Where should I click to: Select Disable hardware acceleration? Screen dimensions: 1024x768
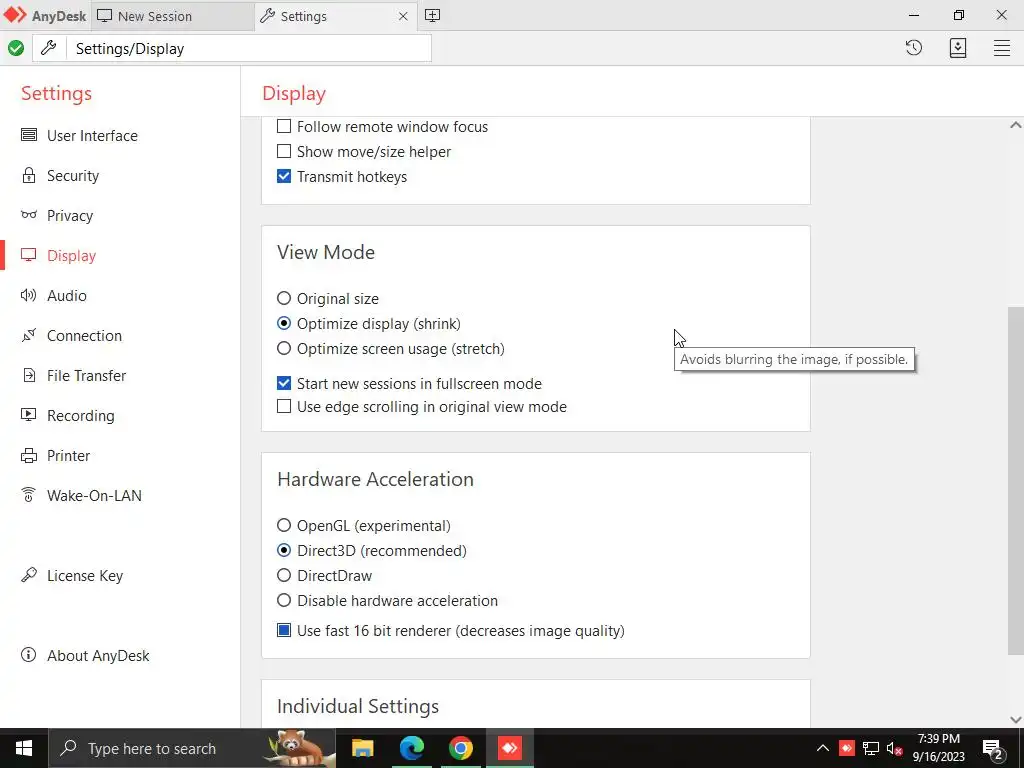click(284, 600)
